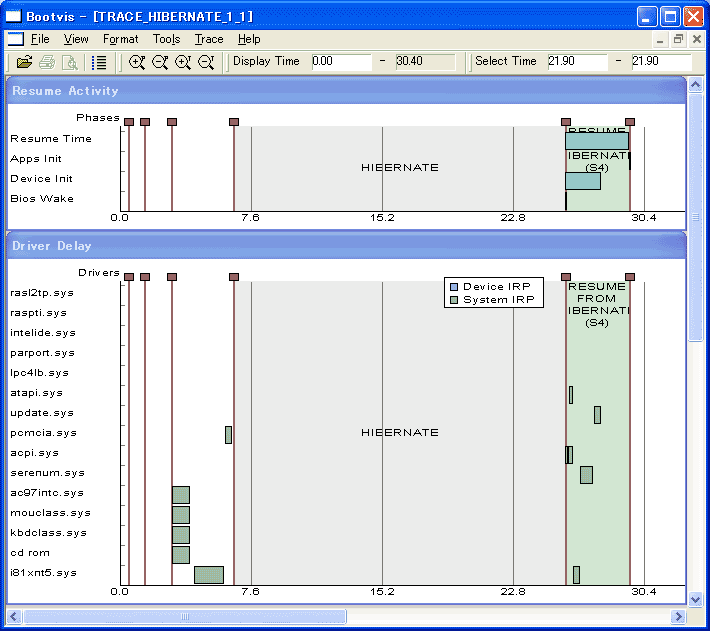710x631 pixels.
Task: Select the Bios Wake marker bar
Action: (x=566, y=201)
